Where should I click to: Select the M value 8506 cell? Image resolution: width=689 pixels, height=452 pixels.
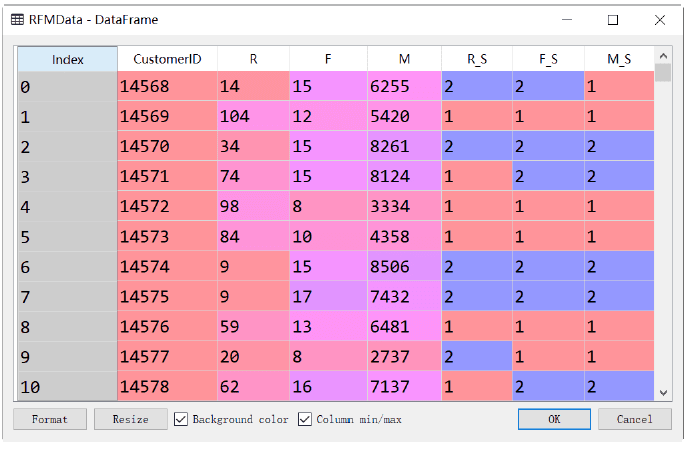[404, 267]
